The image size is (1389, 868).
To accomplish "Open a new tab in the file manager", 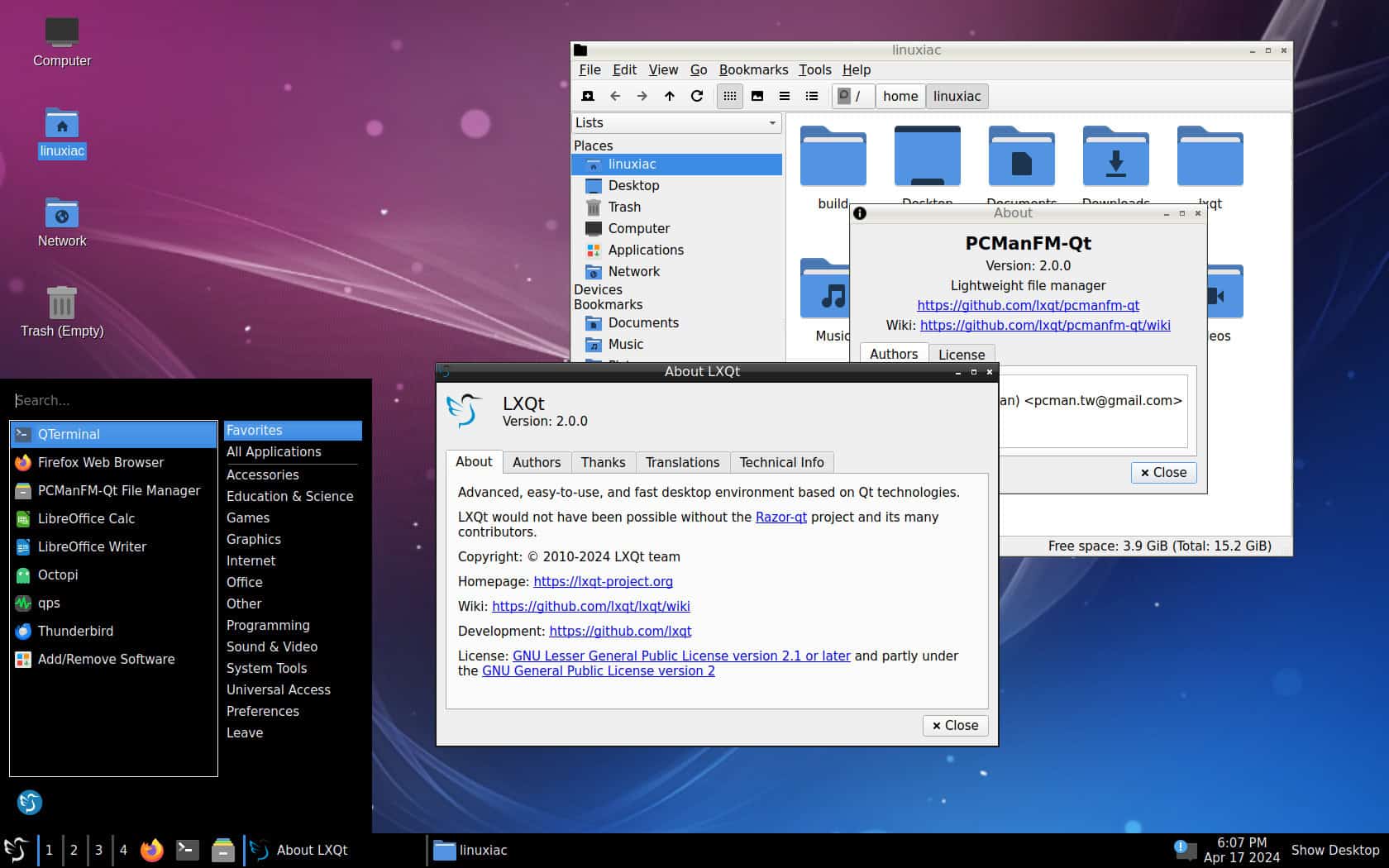I will point(588,96).
